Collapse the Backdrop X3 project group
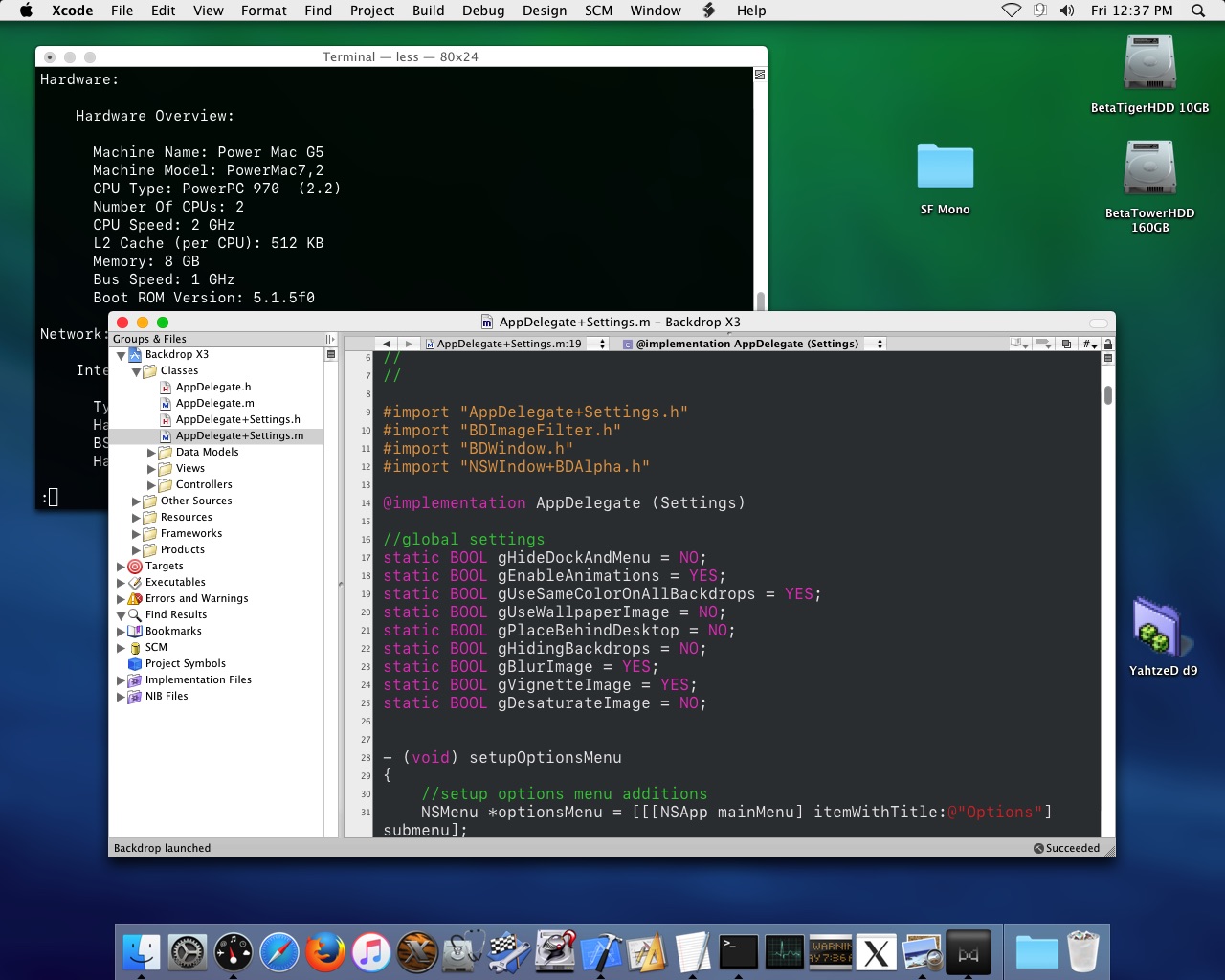Viewport: 1225px width, 980px height. point(121,355)
